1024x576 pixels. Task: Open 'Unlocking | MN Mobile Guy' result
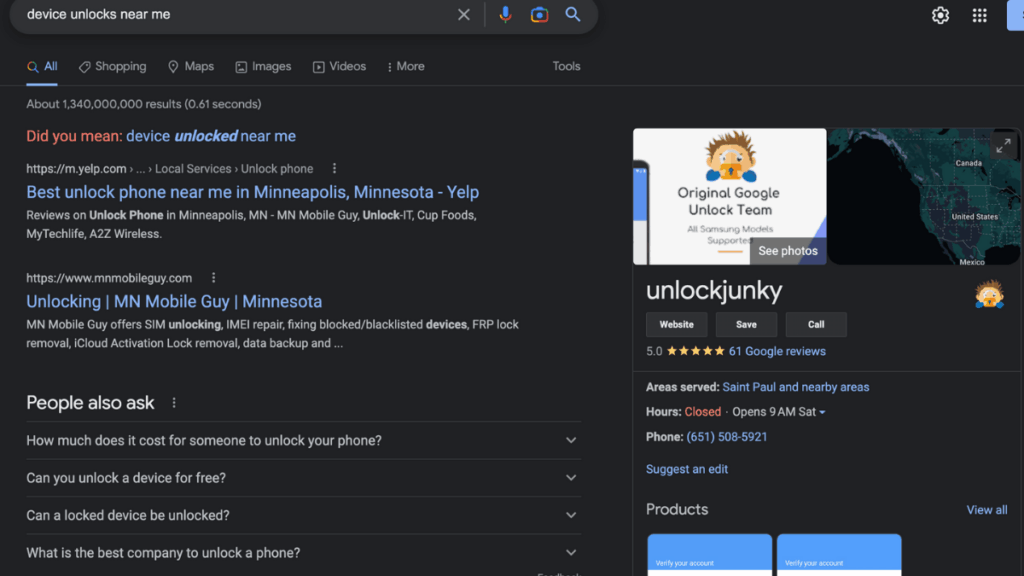[174, 302]
